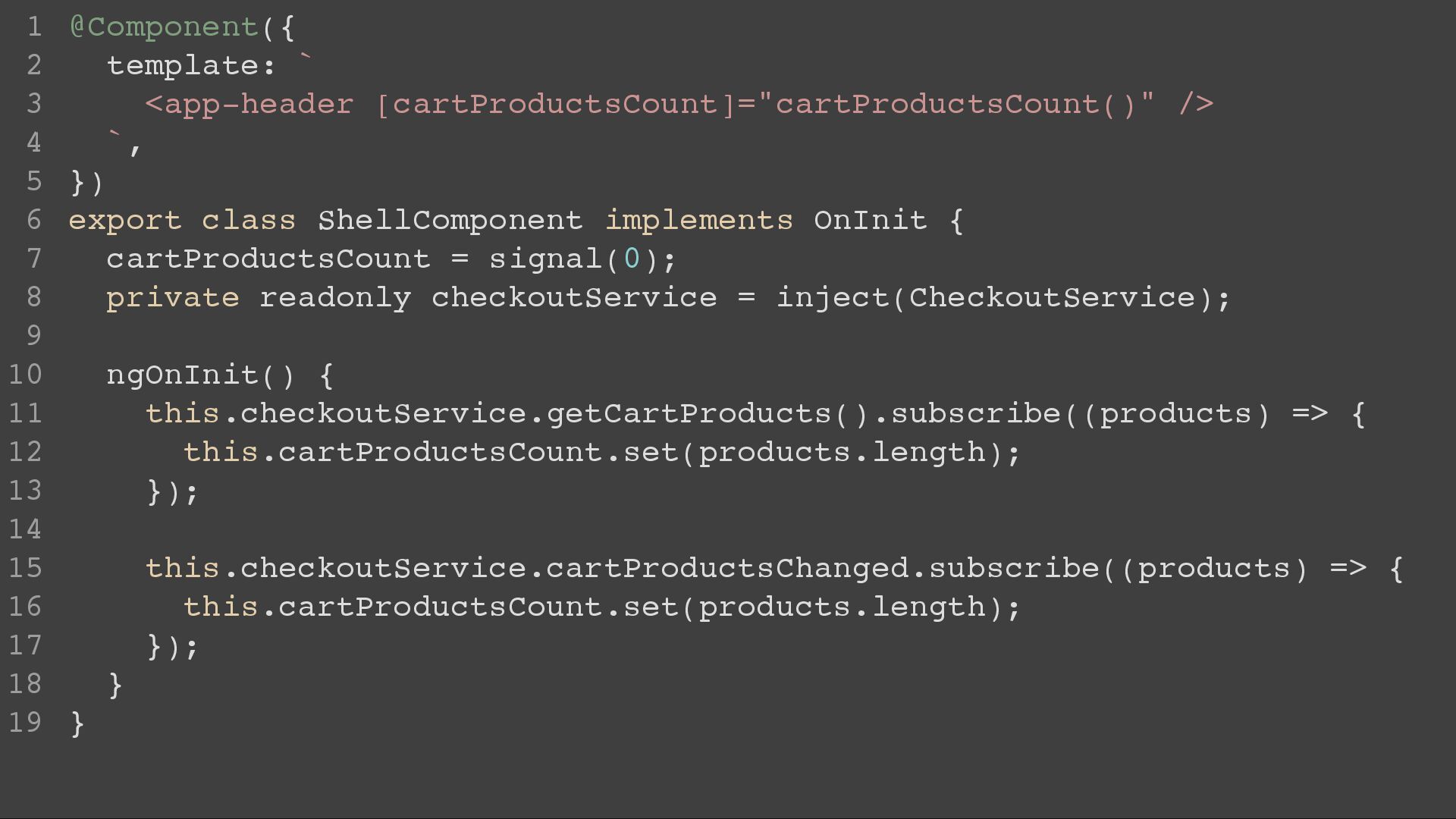
Task: Click line number 14 in the gutter
Action: coord(25,529)
